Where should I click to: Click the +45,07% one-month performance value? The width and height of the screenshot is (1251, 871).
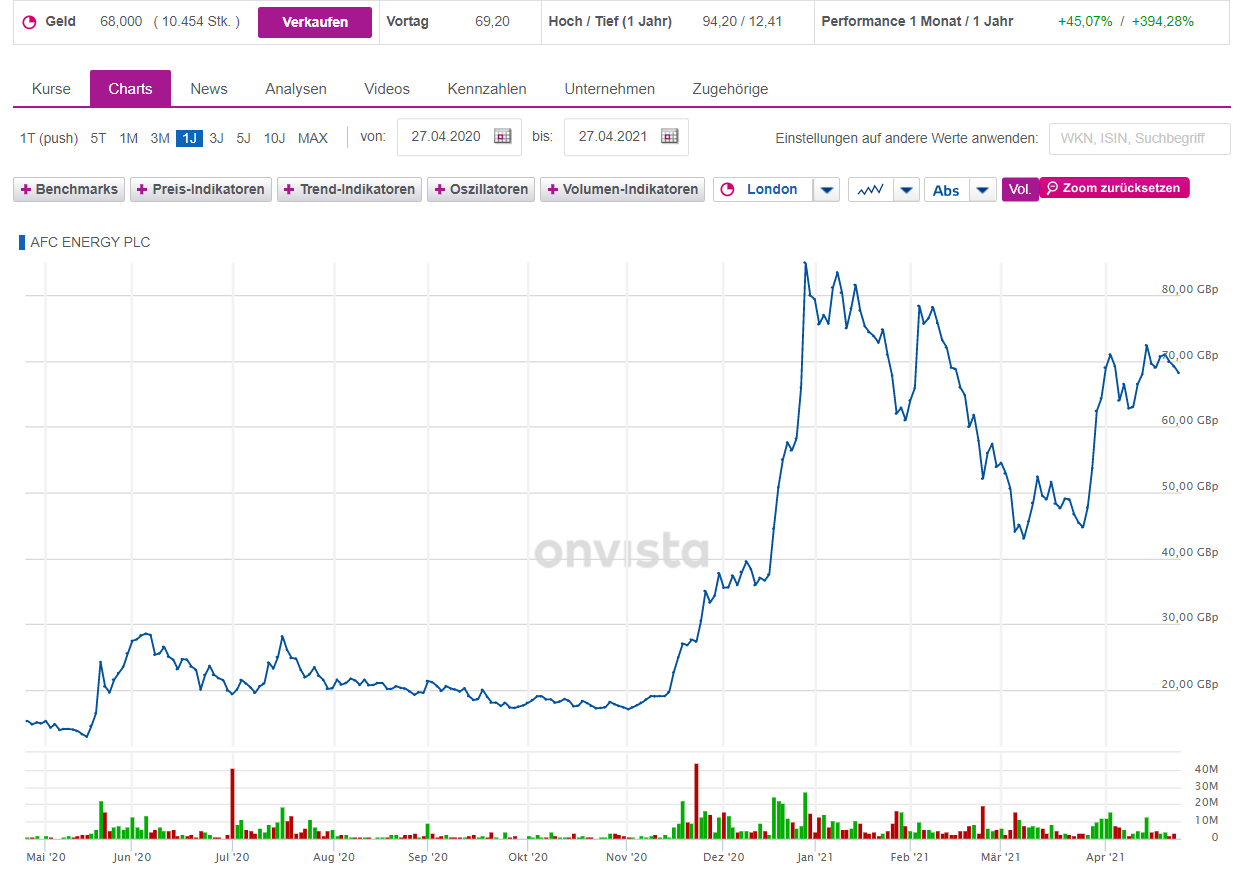[1085, 21]
